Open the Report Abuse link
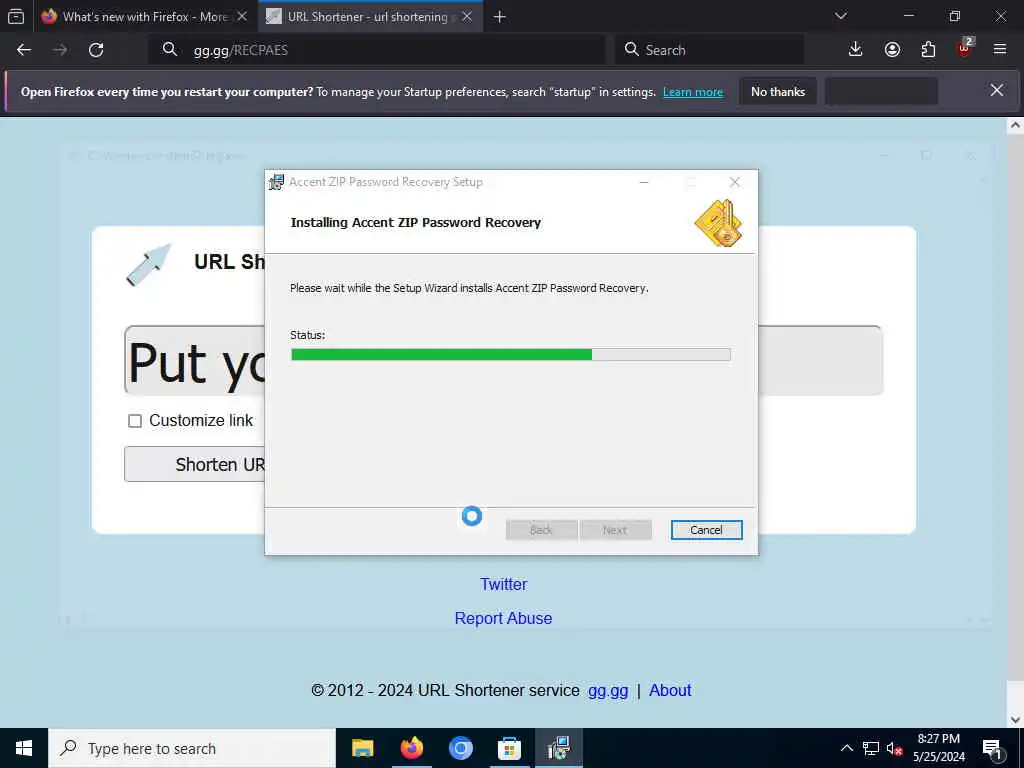The width and height of the screenshot is (1024, 768). click(504, 618)
